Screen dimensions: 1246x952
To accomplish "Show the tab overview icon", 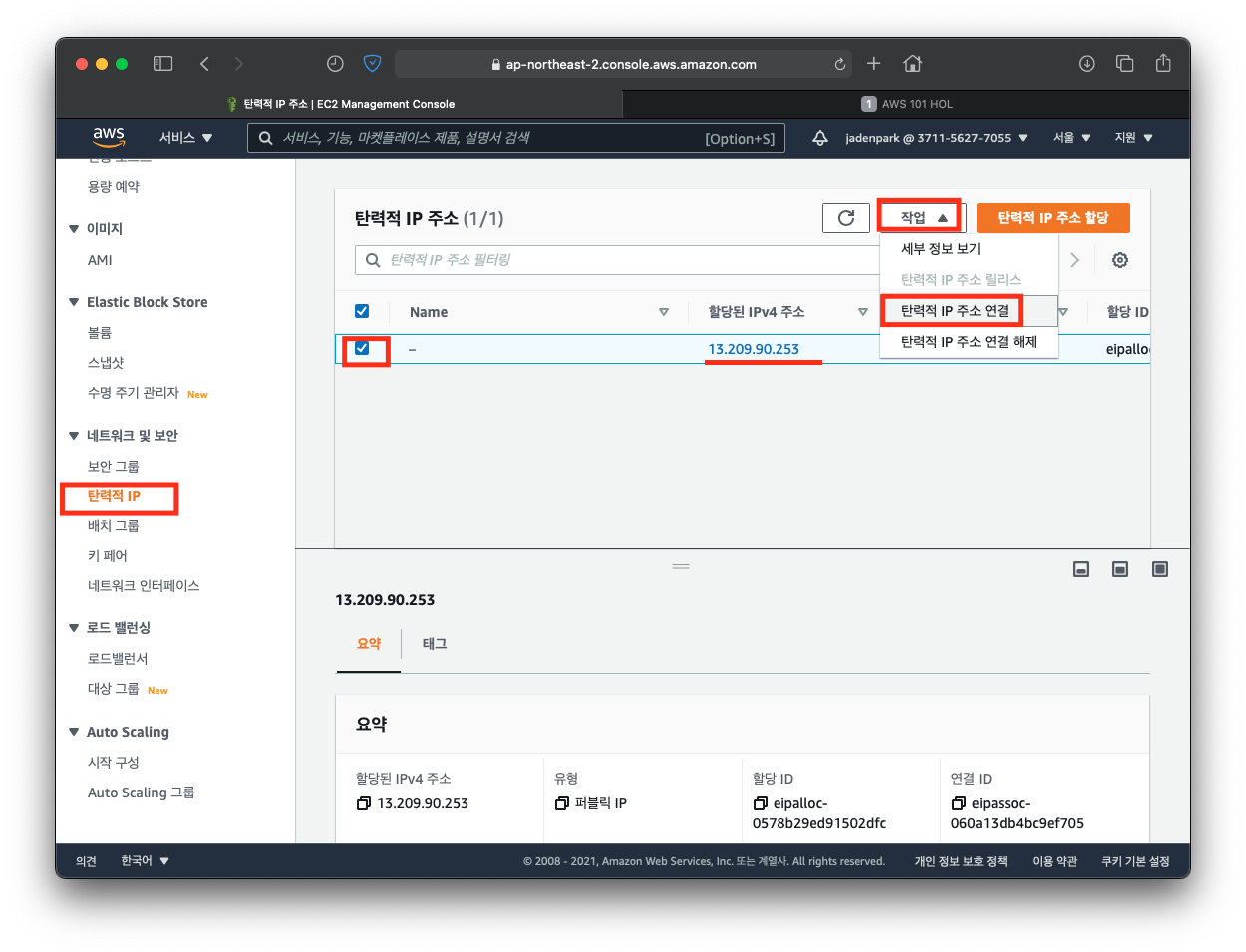I will point(1125,64).
